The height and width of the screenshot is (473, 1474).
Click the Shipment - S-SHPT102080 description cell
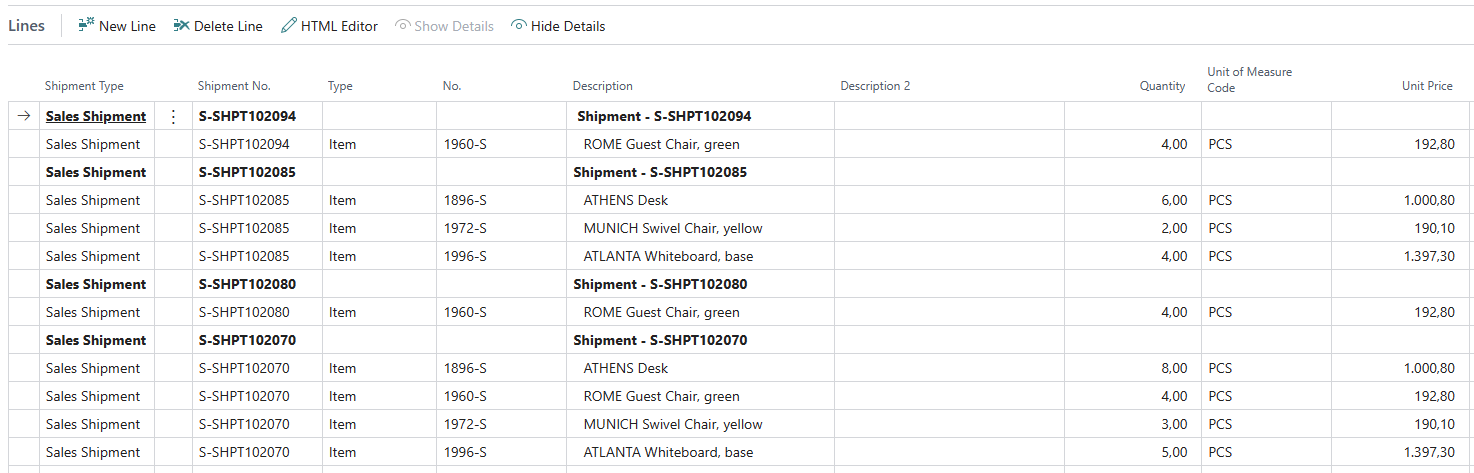pos(660,284)
